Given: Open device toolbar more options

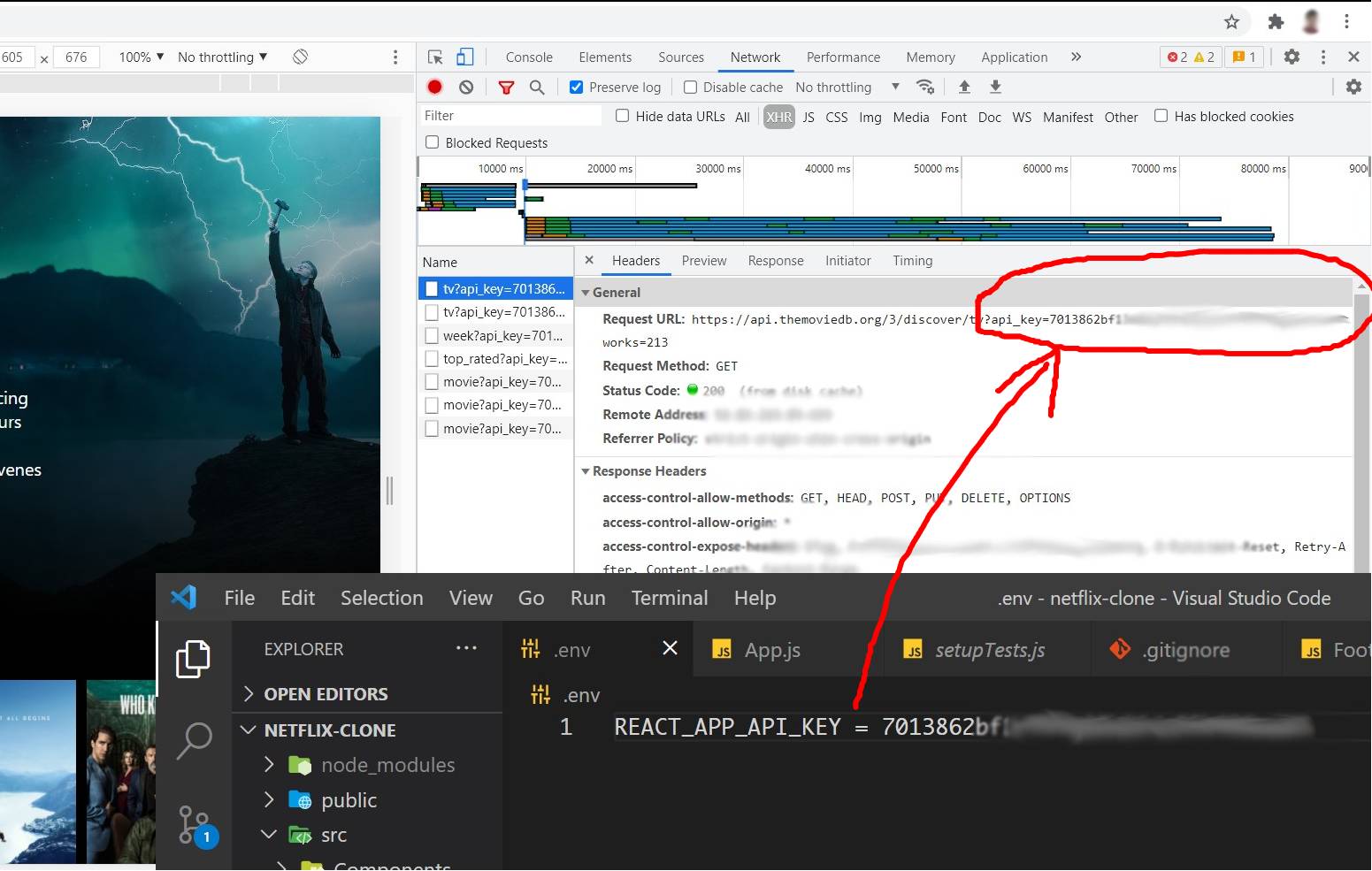Looking at the screenshot, I should pyautogui.click(x=395, y=57).
